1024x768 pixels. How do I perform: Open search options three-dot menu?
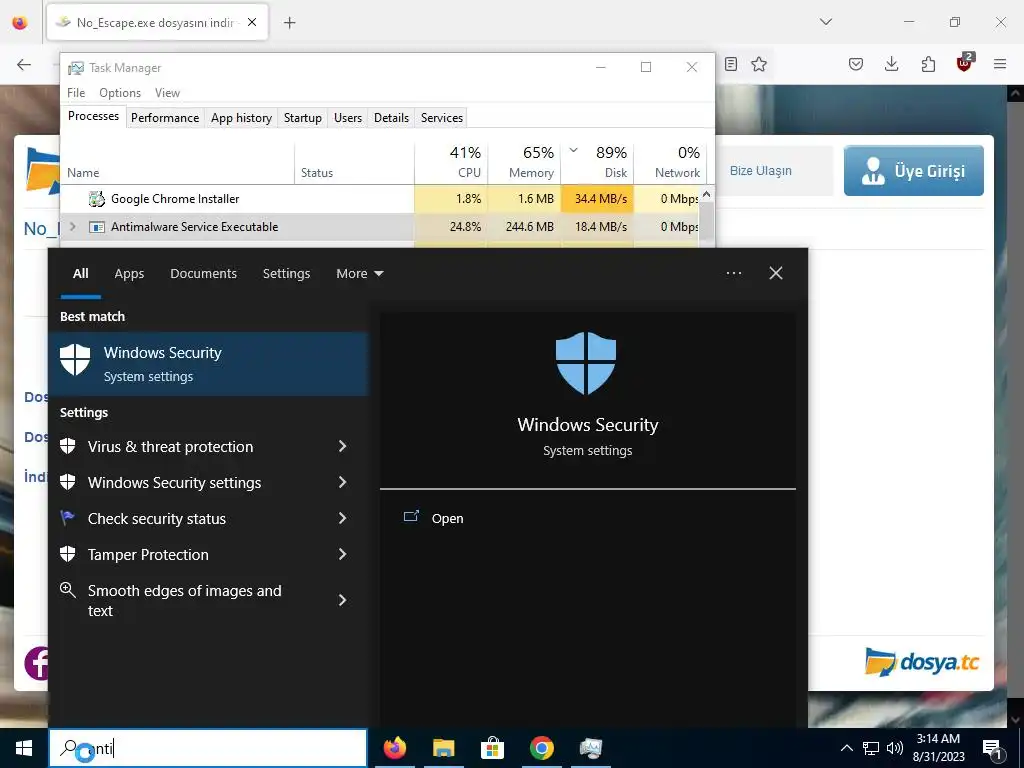coord(733,273)
